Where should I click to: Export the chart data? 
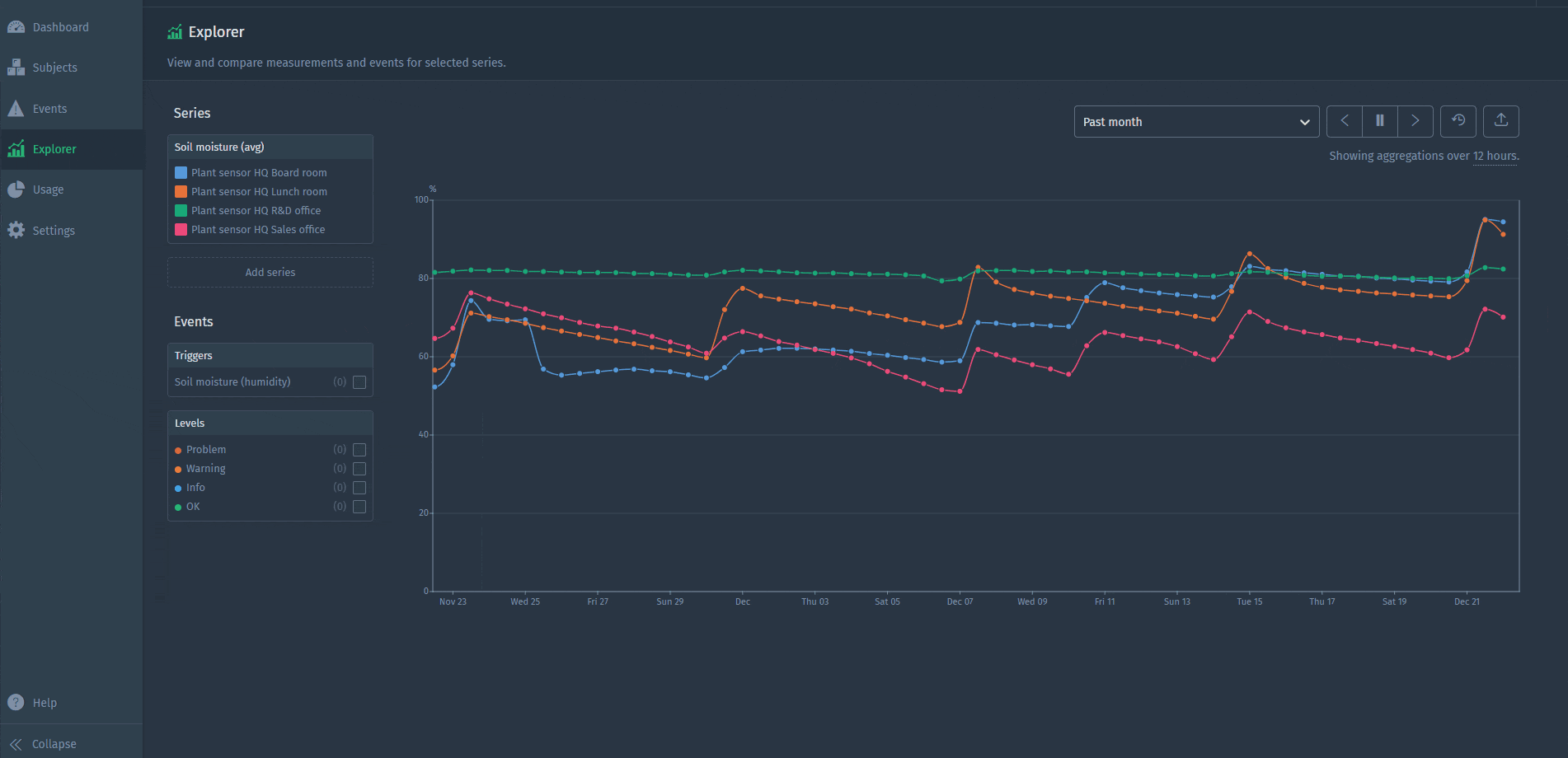(x=1500, y=121)
